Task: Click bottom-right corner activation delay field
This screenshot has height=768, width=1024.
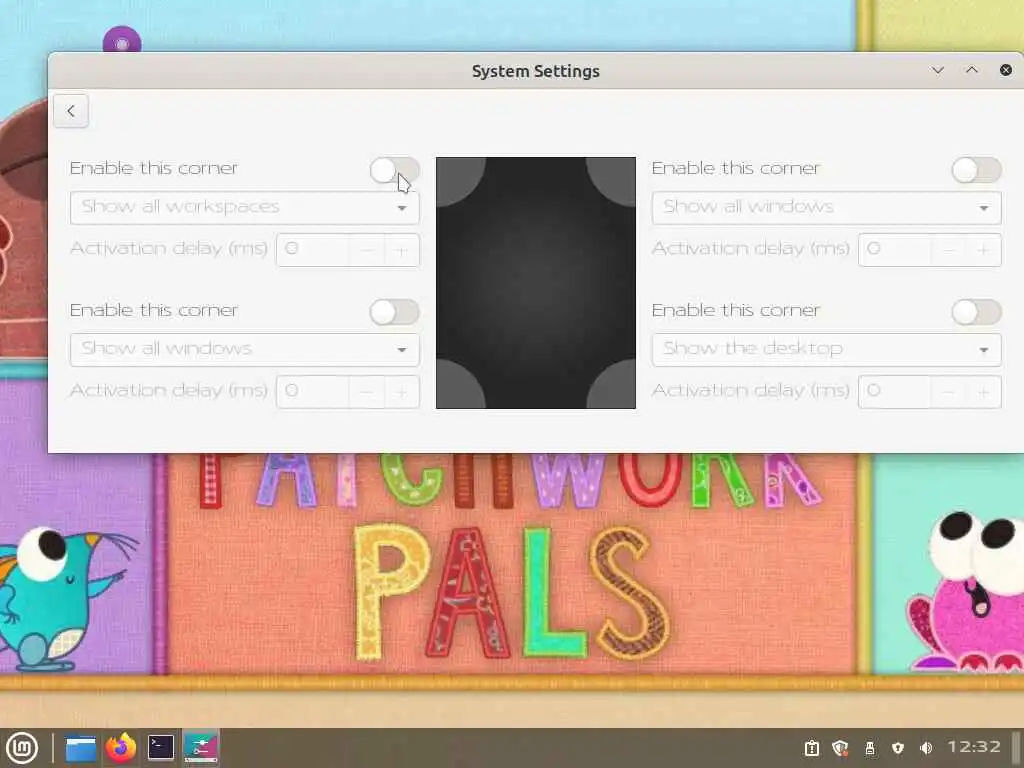Action: click(x=895, y=392)
